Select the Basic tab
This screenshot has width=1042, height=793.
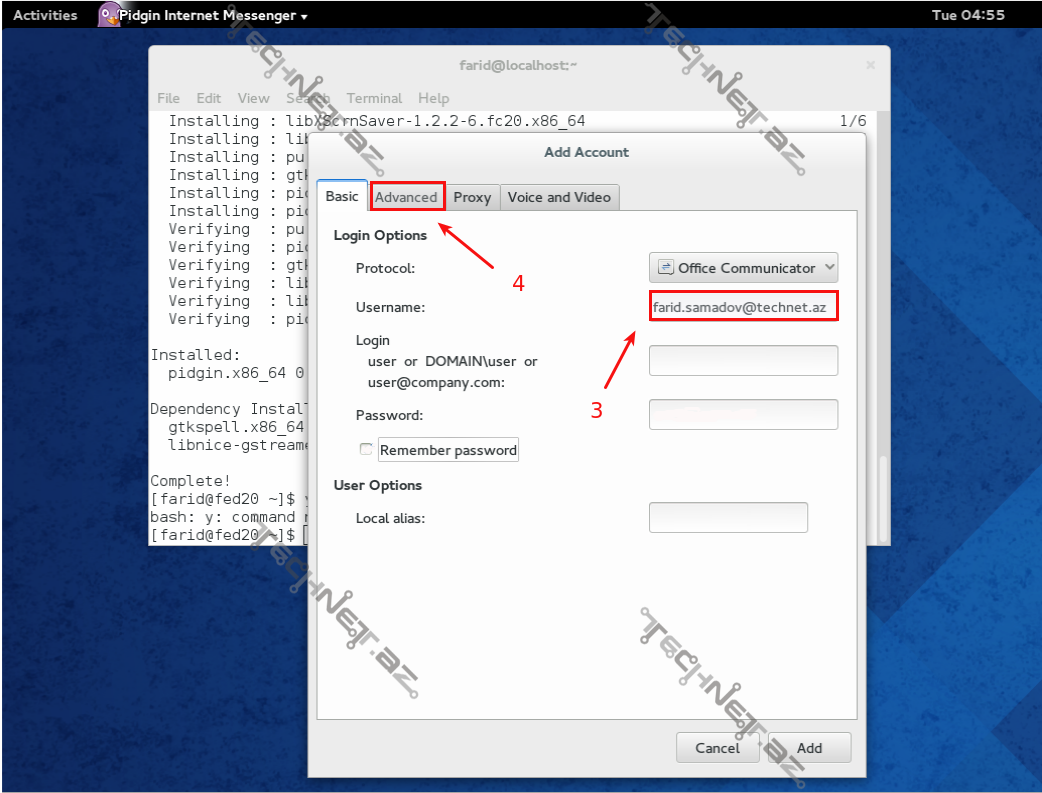click(x=341, y=196)
